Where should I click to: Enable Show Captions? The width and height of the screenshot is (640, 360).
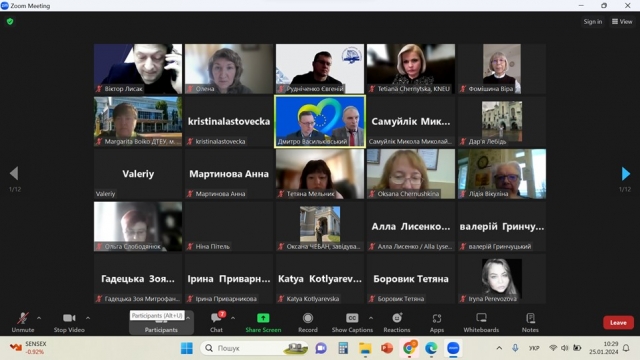352,322
